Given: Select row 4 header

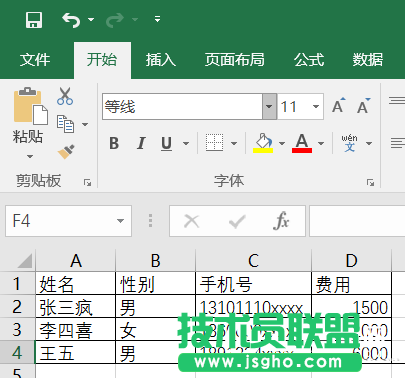Looking at the screenshot, I should pyautogui.click(x=18, y=352).
